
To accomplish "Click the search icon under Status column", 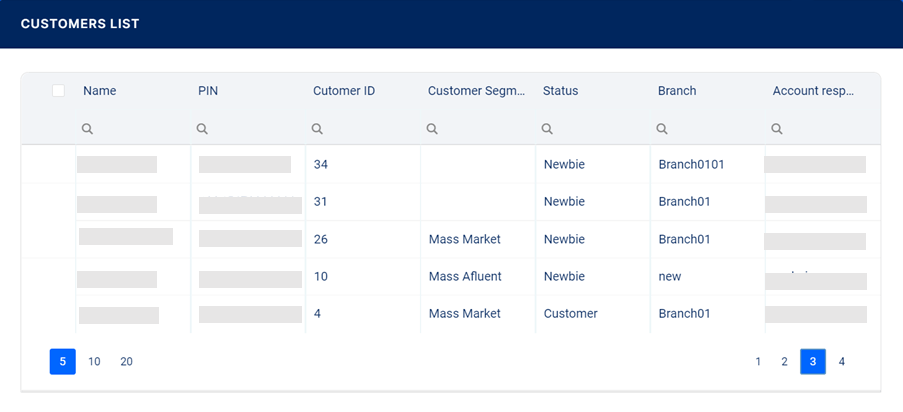I will [x=547, y=129].
